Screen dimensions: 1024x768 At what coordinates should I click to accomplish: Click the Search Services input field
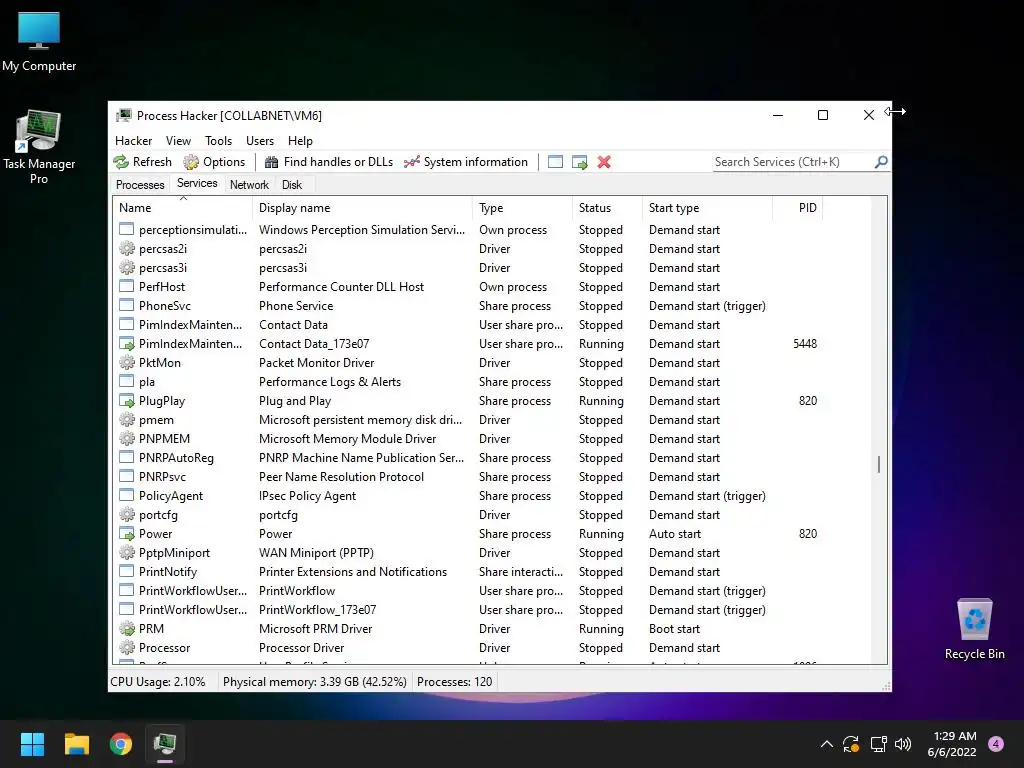tap(793, 162)
